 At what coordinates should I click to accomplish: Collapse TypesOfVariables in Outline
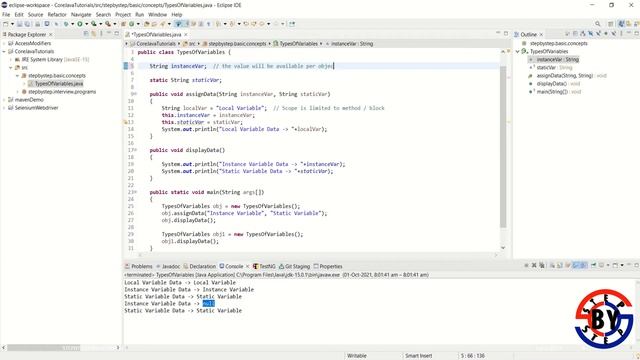[x=518, y=51]
